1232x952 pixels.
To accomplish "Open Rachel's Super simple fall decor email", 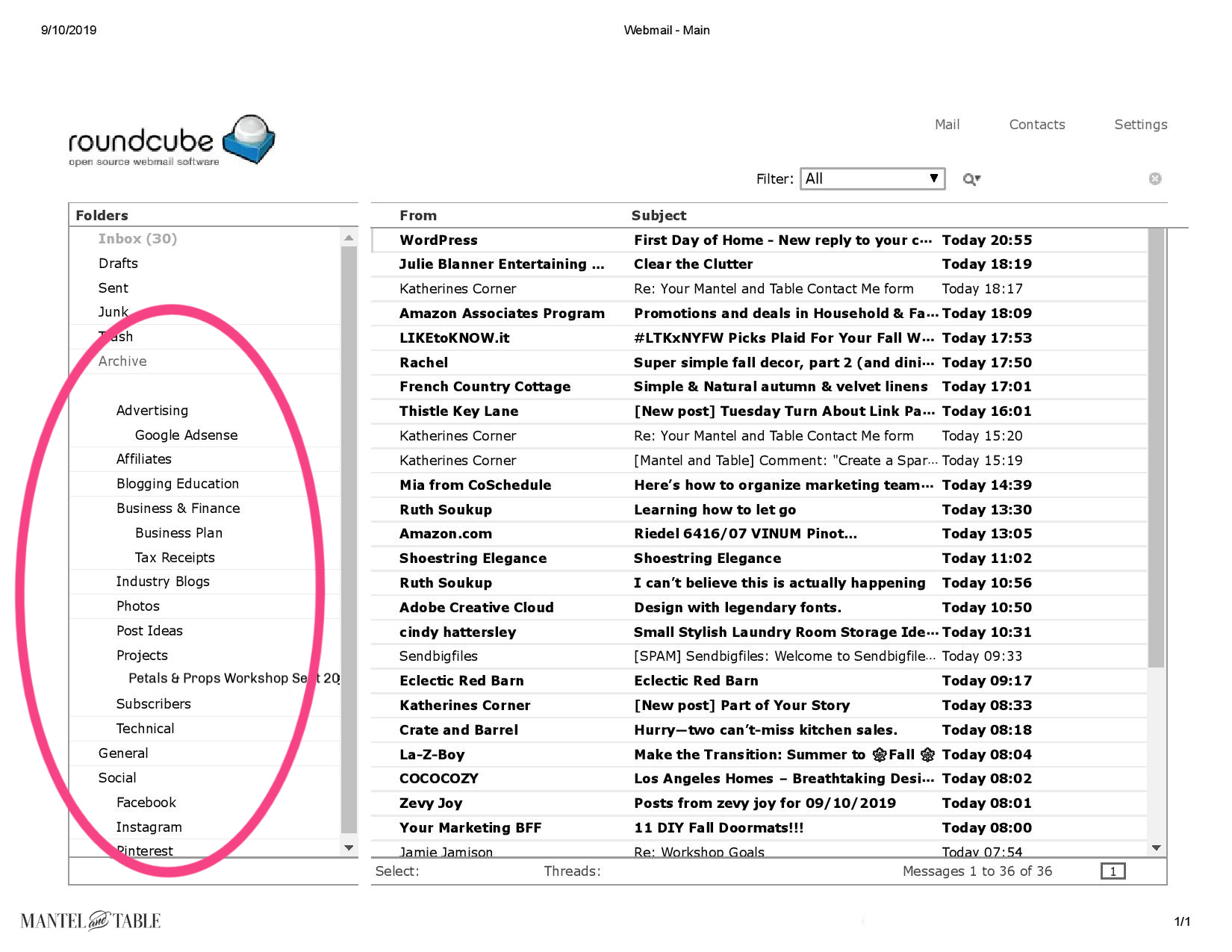I will point(759,363).
